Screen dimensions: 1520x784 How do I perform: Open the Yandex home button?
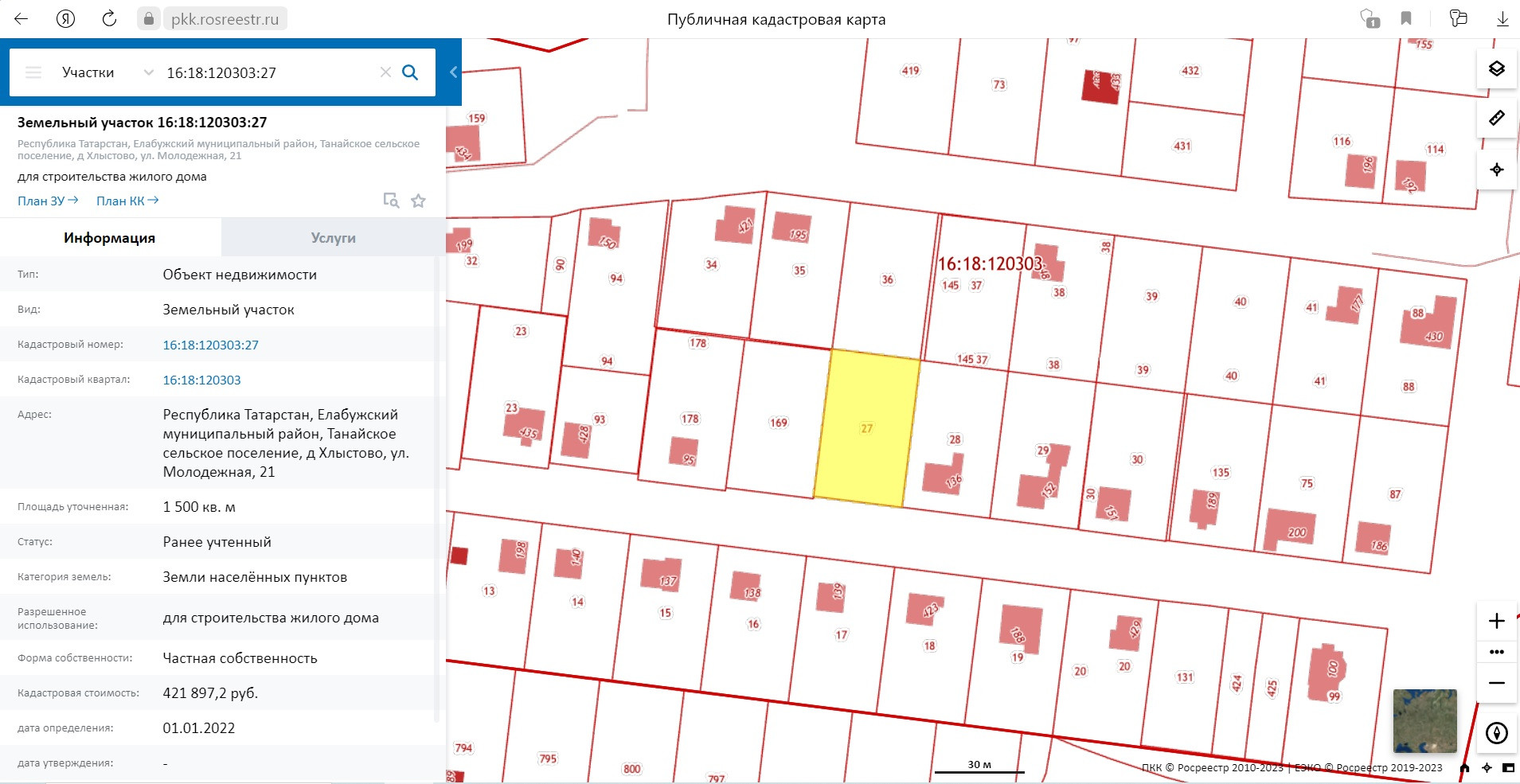[x=65, y=19]
